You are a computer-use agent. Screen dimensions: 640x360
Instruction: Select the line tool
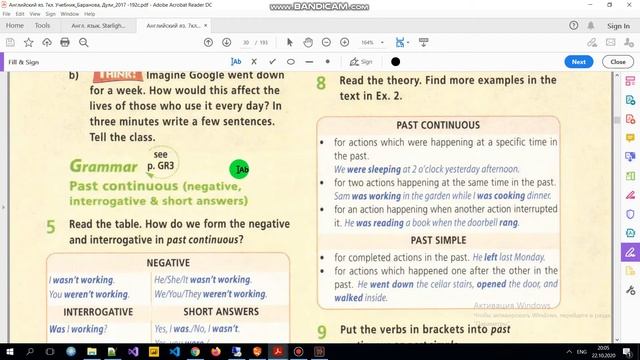(309, 62)
